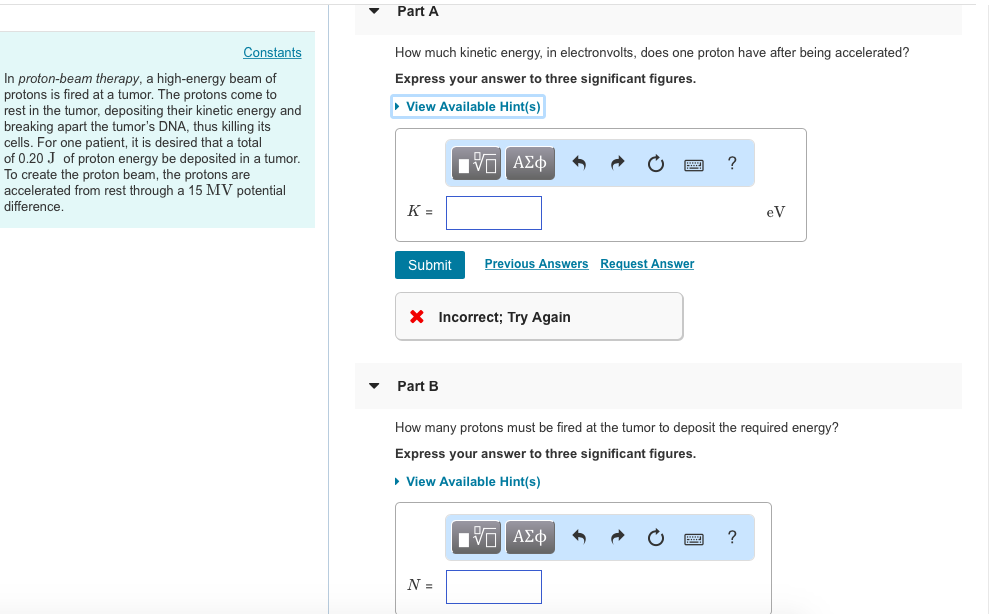Click the keyboard icon in Part B toolbar

point(693,537)
